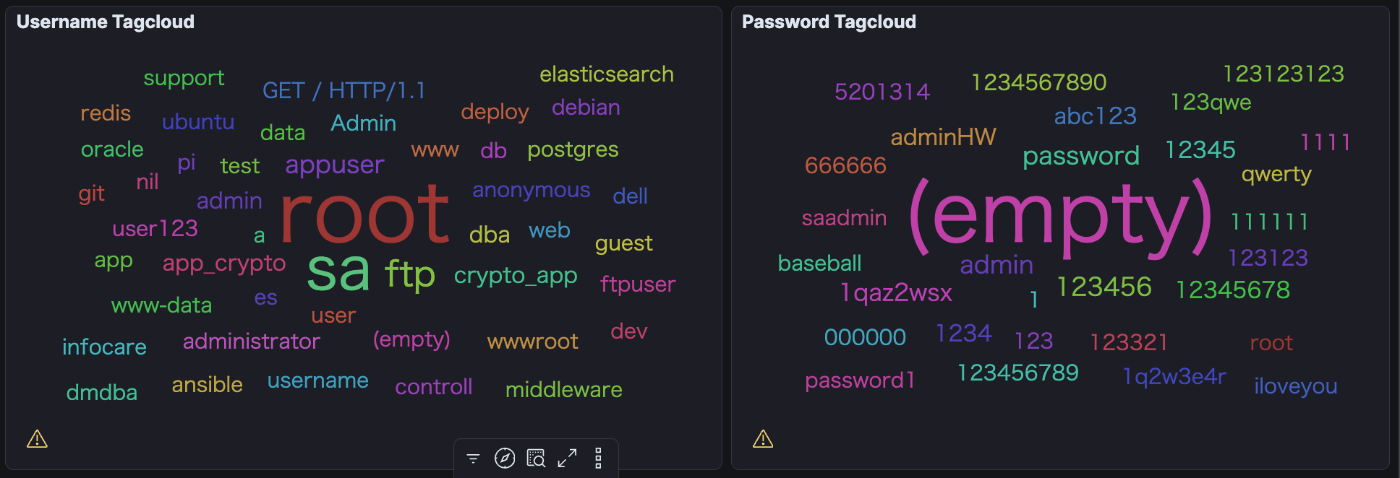The height and width of the screenshot is (478, 1400).
Task: Maximize panel with the expand arrows icon
Action: [x=567, y=459]
